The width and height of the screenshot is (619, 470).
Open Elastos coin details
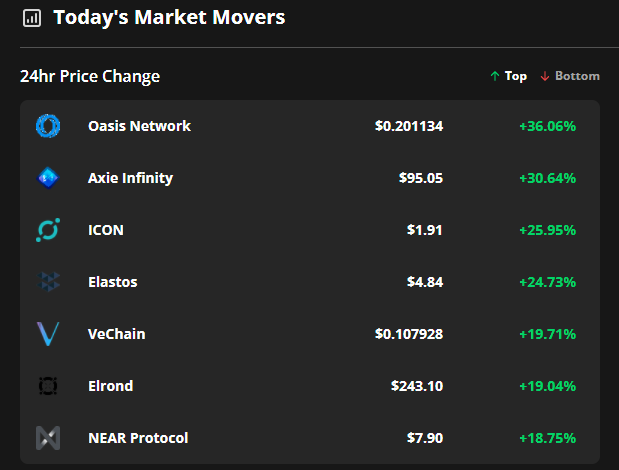[x=113, y=282]
